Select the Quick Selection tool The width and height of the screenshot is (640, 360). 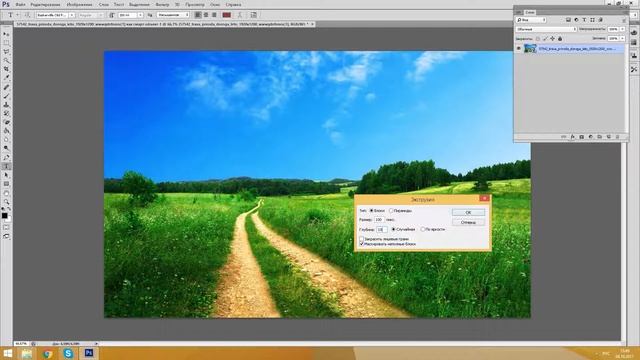6,60
